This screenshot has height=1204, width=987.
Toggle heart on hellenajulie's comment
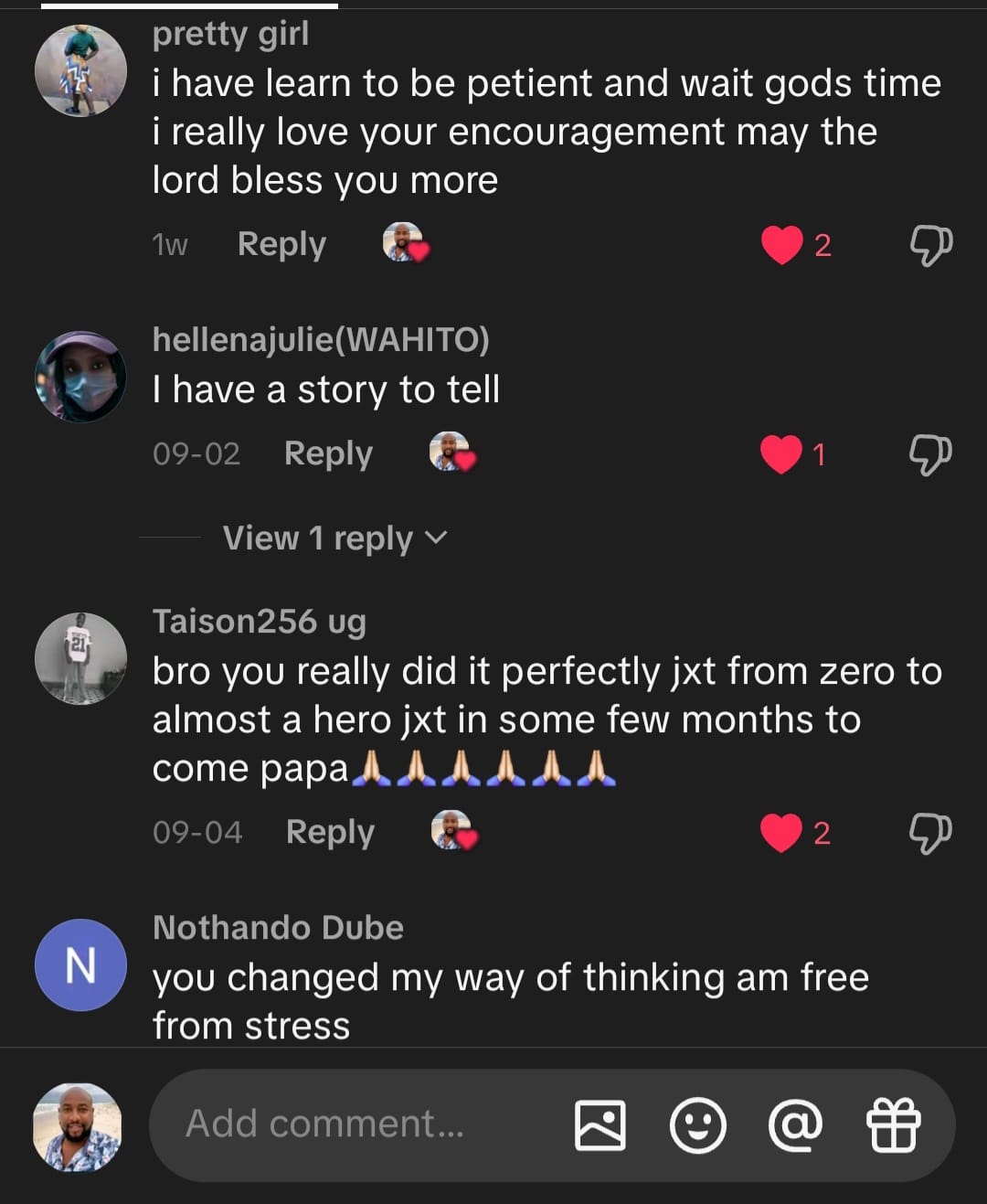(x=781, y=454)
